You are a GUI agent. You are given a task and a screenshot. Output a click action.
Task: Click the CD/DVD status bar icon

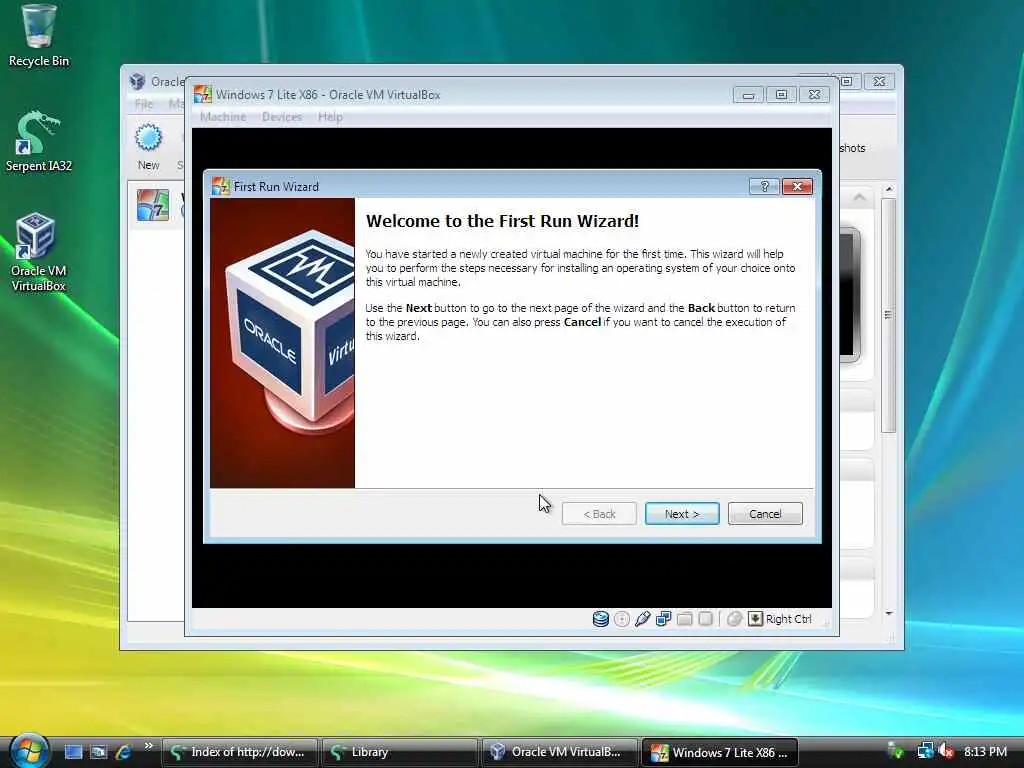pyautogui.click(x=622, y=618)
